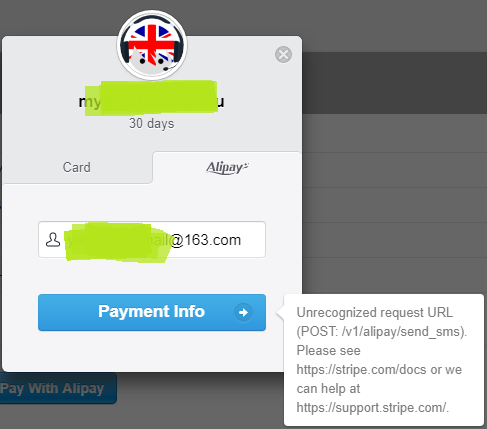Click the dark header band behind the dialog
487x429 pixels.
[x=395, y=83]
